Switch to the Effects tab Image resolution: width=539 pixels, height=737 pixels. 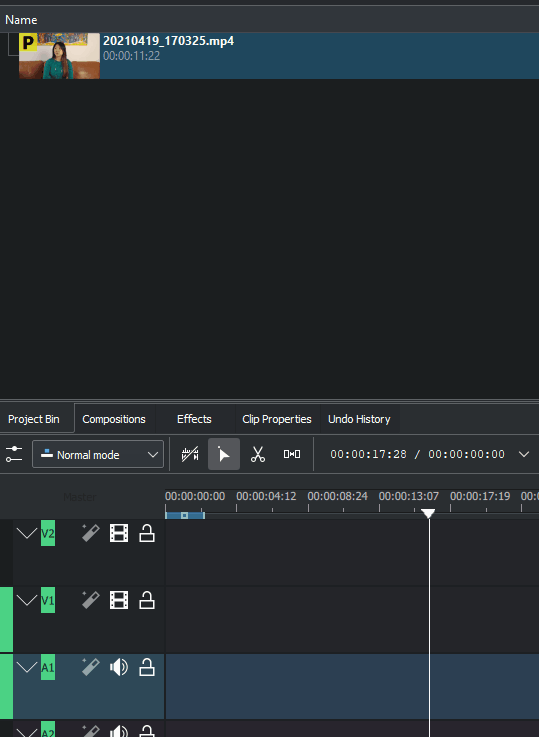click(194, 419)
